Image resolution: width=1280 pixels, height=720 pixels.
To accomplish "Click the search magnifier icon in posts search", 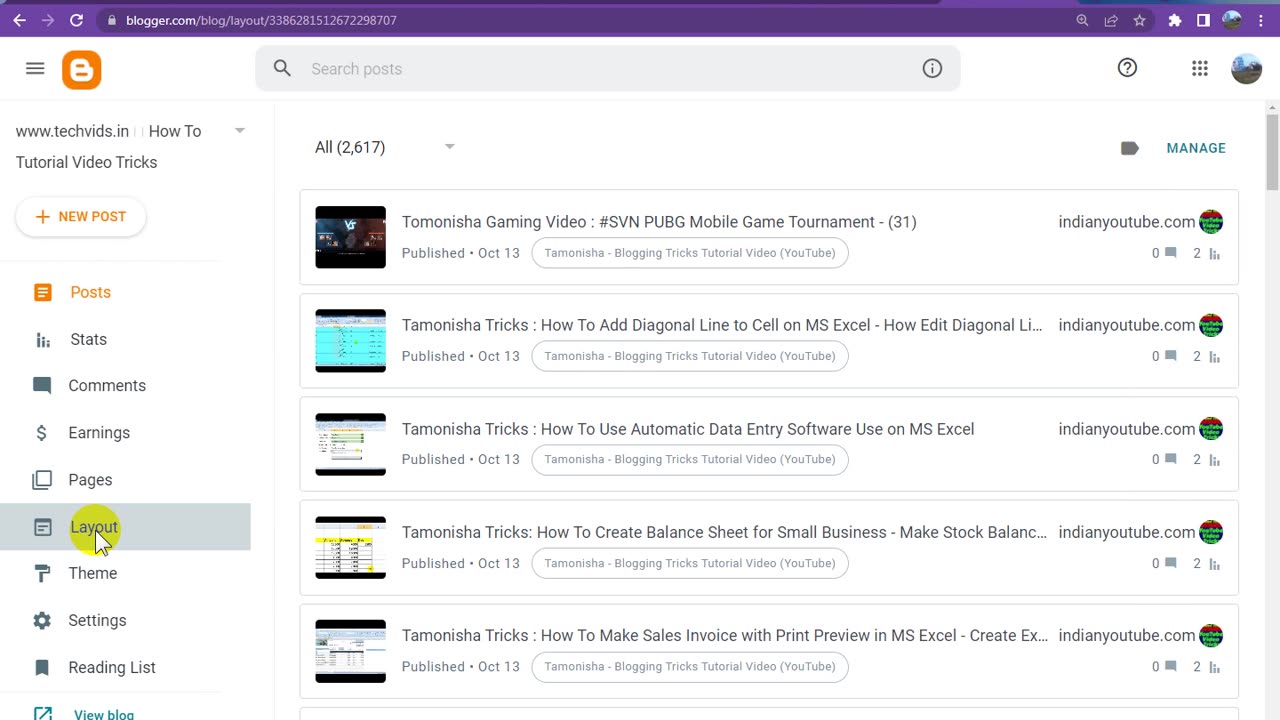I will tap(282, 68).
